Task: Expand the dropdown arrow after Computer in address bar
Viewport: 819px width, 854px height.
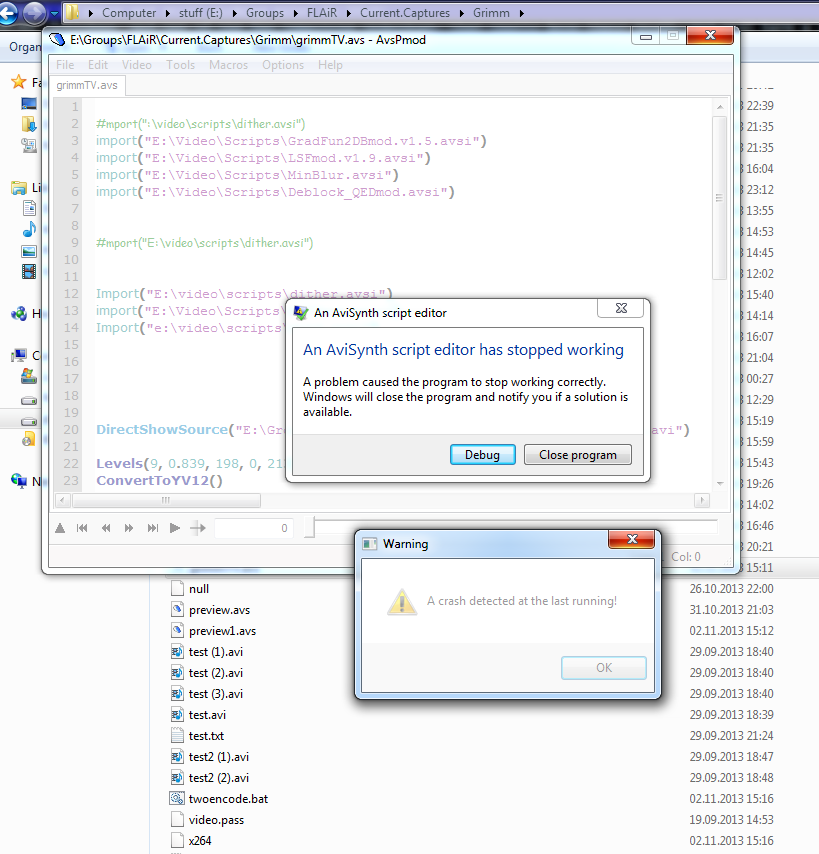Action: click(165, 14)
